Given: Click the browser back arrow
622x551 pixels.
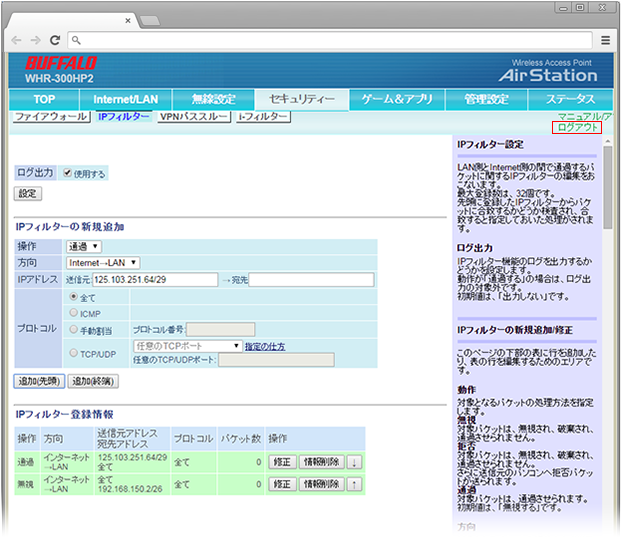Looking at the screenshot, I should pos(16,40).
